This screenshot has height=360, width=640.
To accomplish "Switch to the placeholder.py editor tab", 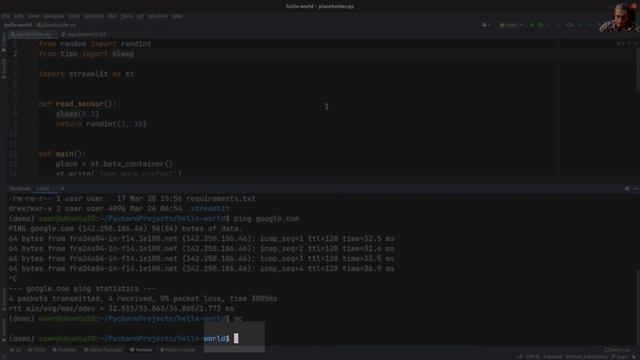I will coord(33,35).
